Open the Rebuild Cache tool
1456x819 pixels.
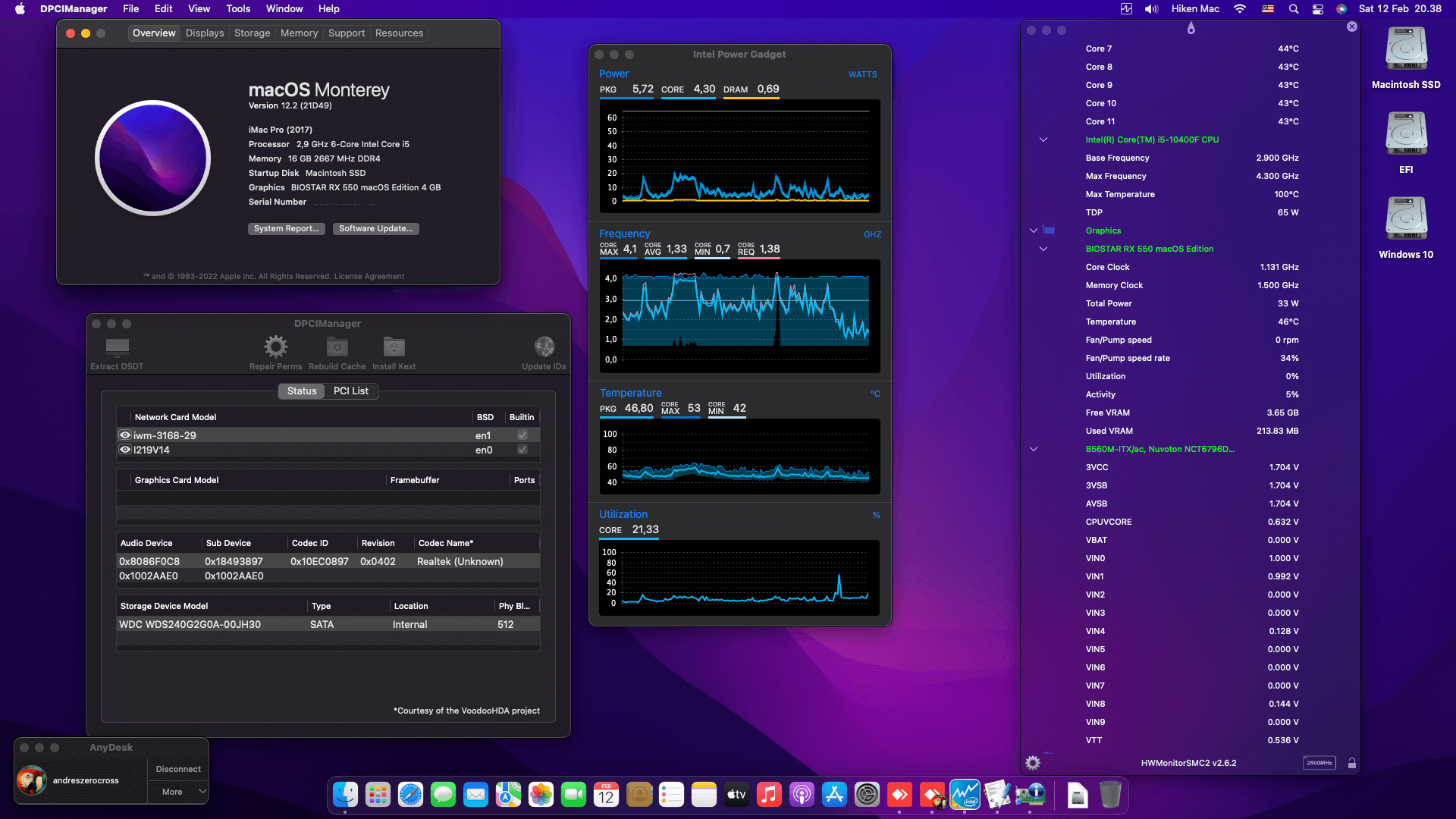pos(337,346)
